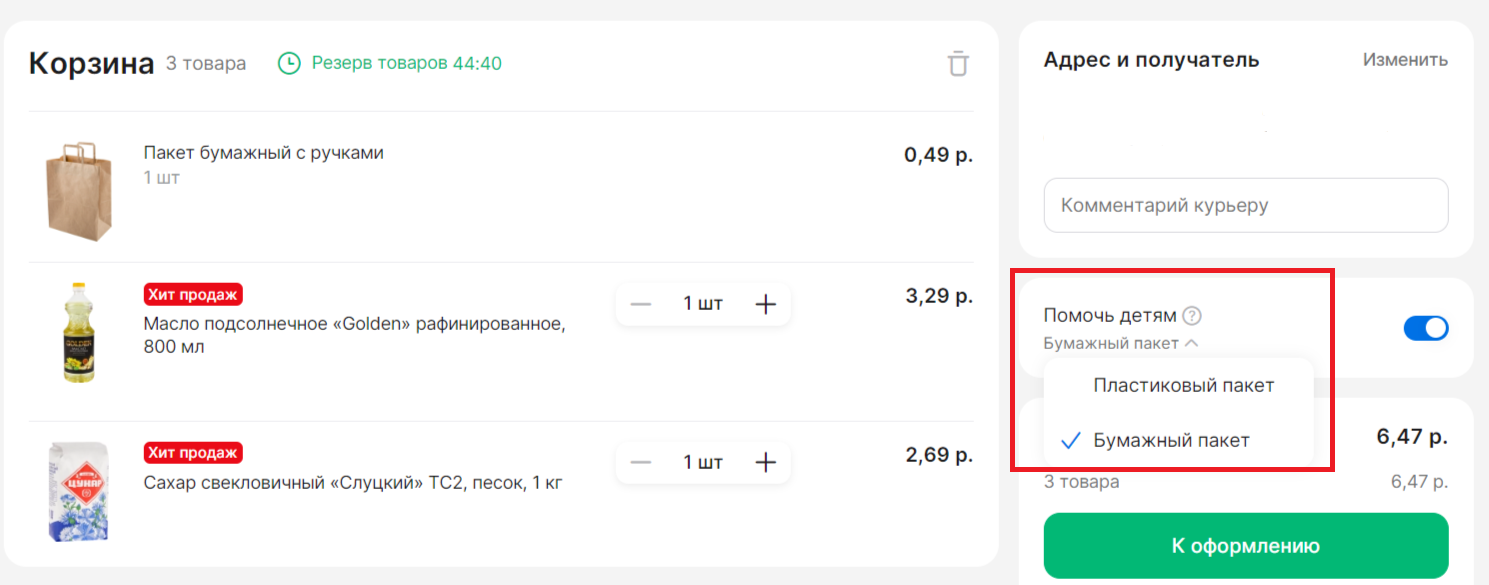
Task: Open the Golden oil bottle thumbnail
Action: click(78, 332)
